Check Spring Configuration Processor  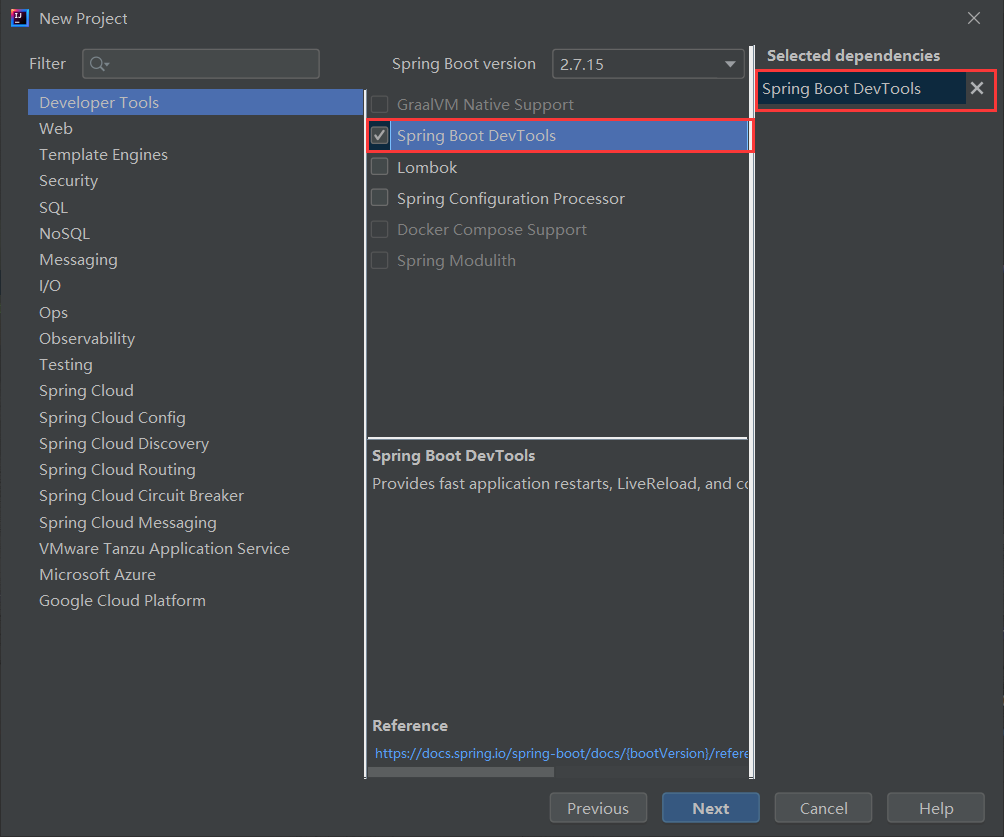point(380,197)
